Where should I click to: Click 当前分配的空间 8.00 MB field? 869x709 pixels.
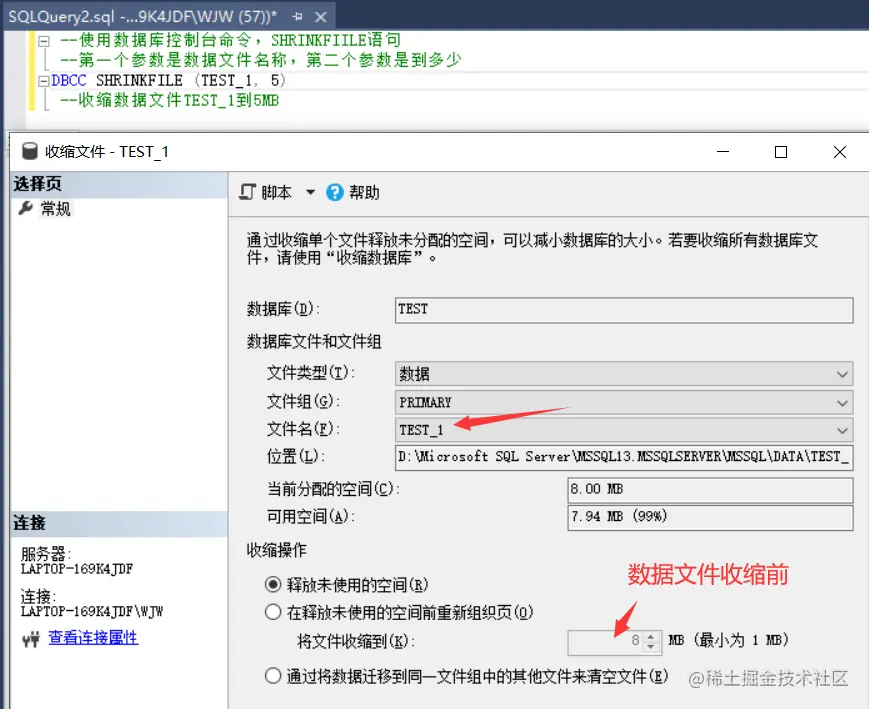710,489
